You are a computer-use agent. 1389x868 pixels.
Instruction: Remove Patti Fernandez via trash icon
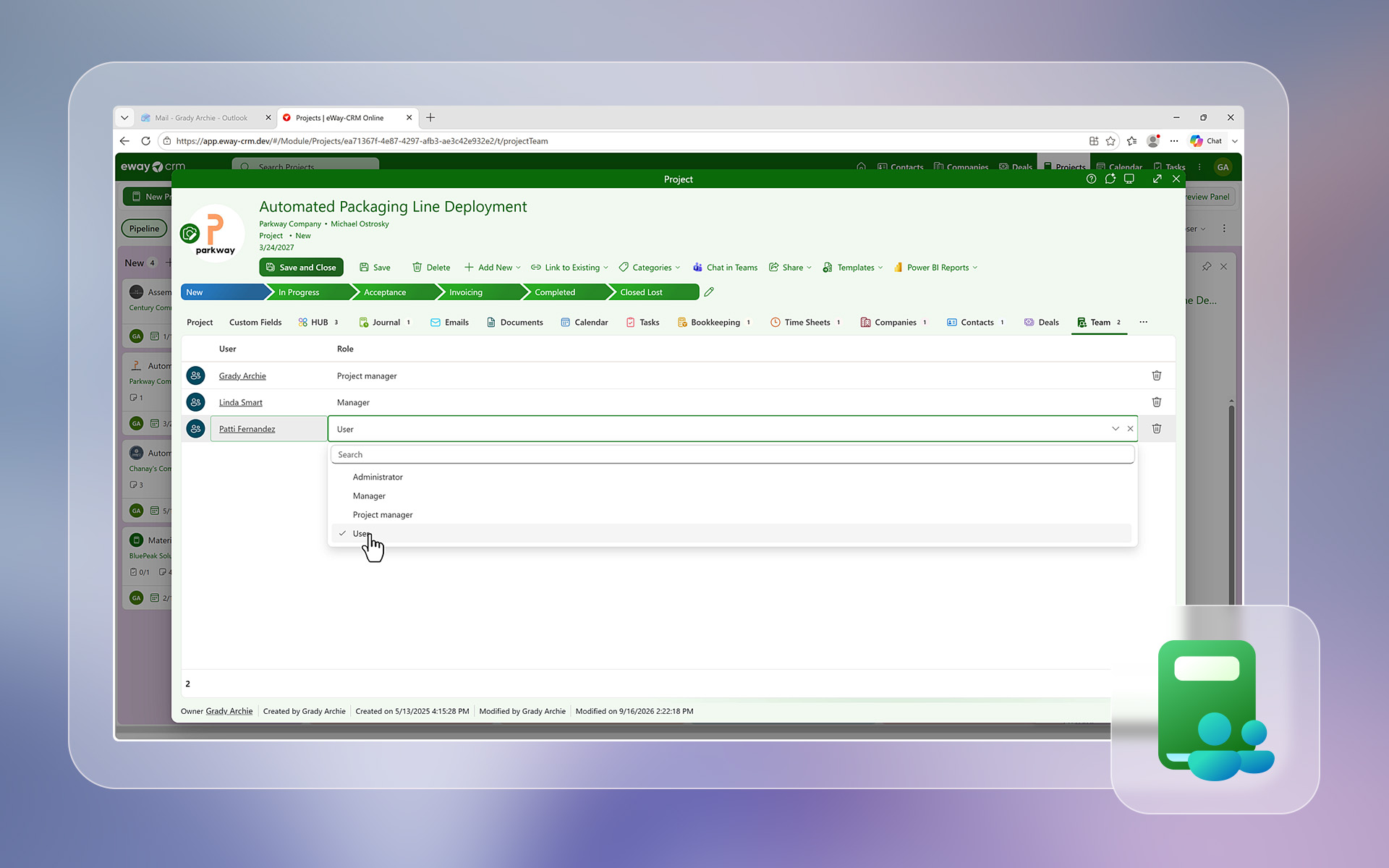1156,429
